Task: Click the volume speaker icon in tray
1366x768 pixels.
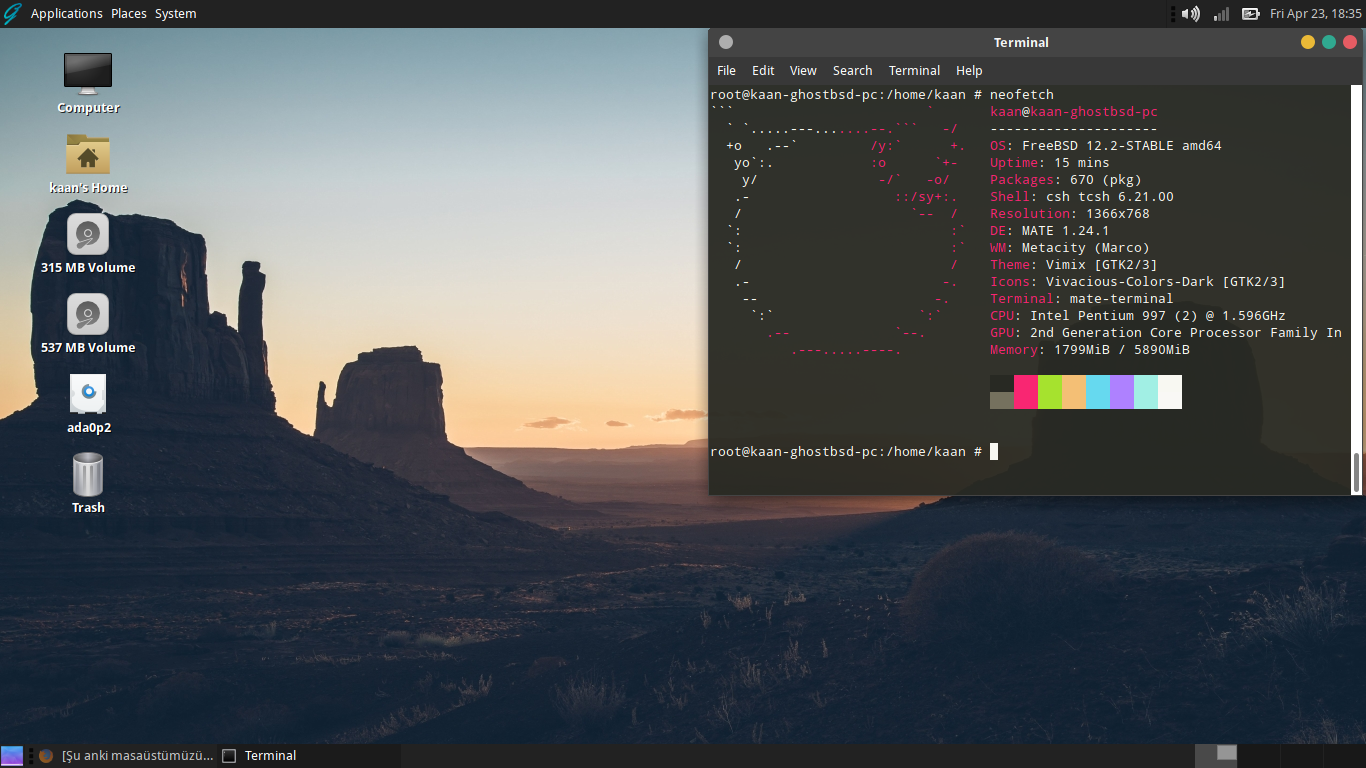Action: [x=1190, y=14]
